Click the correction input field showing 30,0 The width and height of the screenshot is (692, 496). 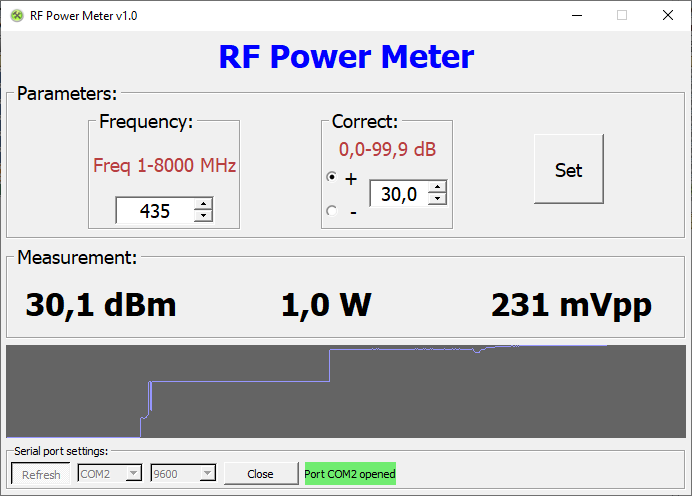(399, 194)
